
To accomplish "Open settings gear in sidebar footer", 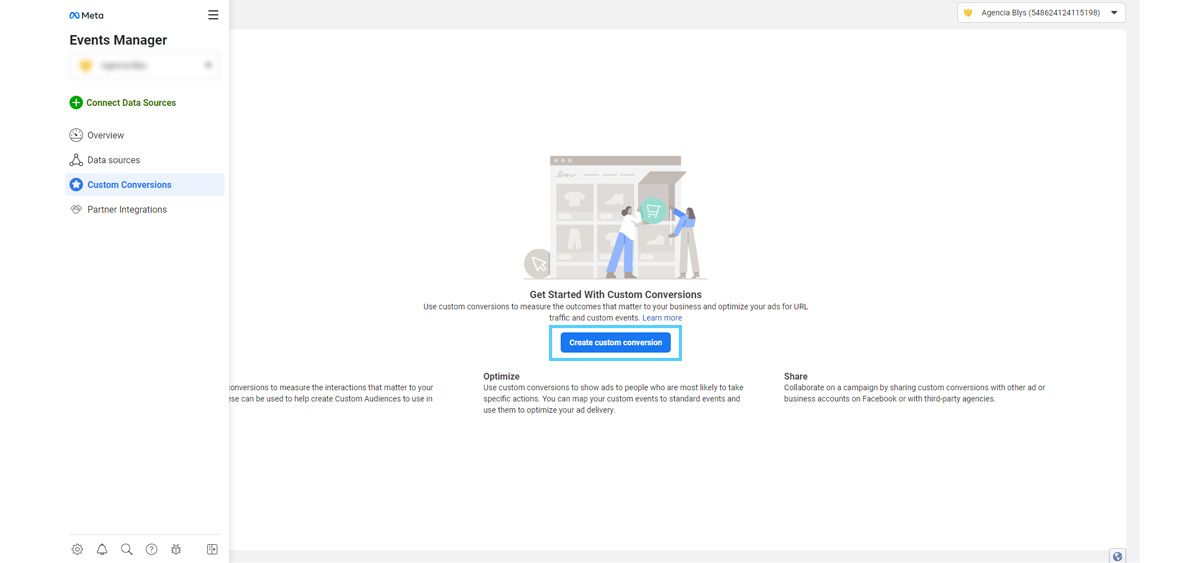I will tap(77, 549).
